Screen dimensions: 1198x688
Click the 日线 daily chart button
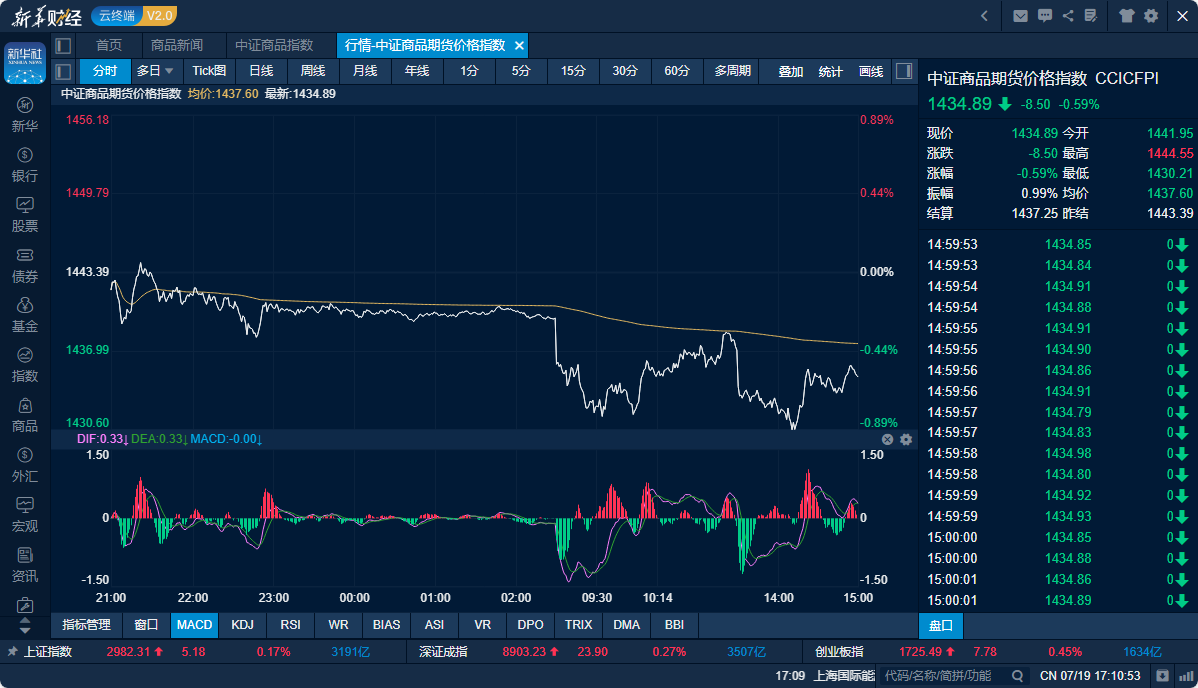(261, 71)
